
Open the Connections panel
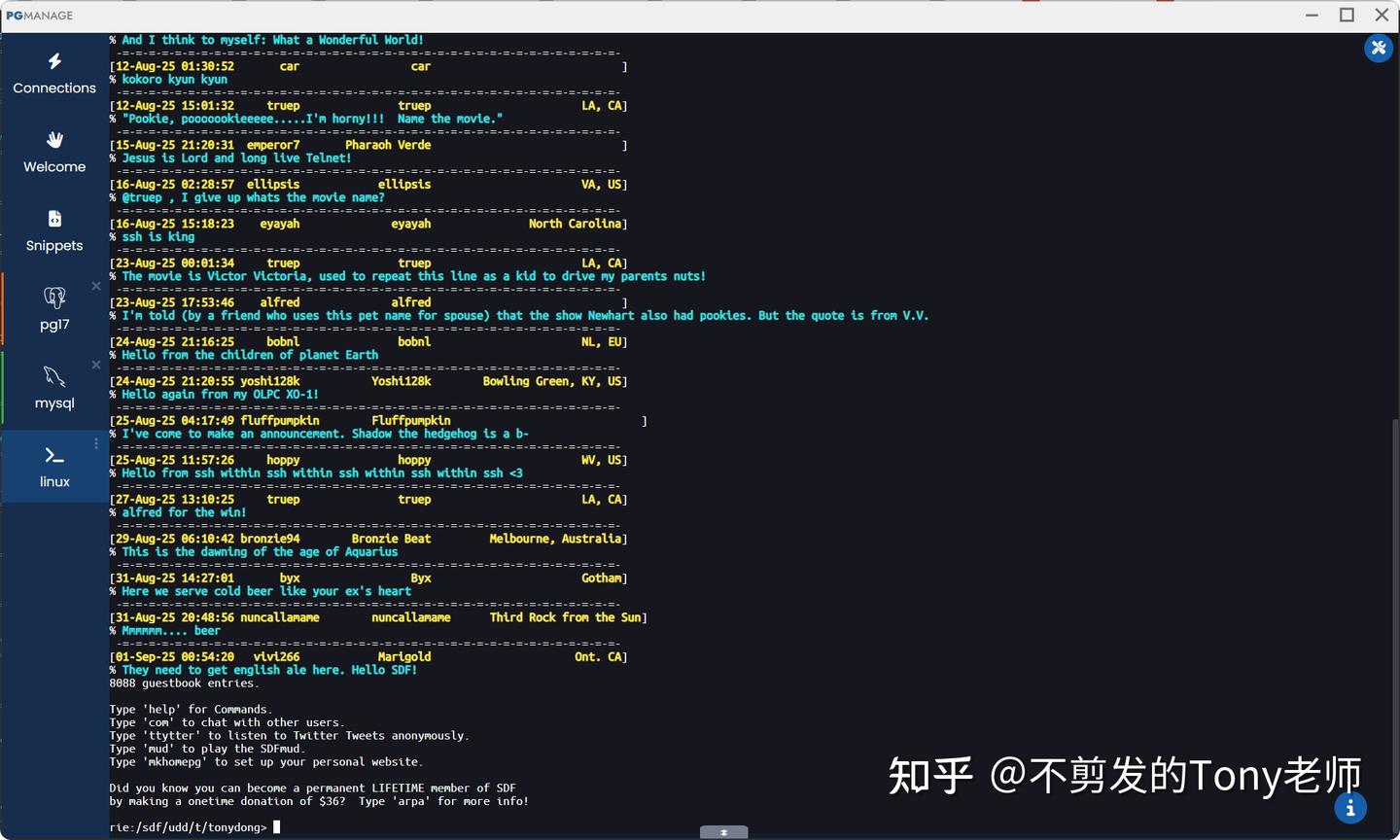coord(53,73)
